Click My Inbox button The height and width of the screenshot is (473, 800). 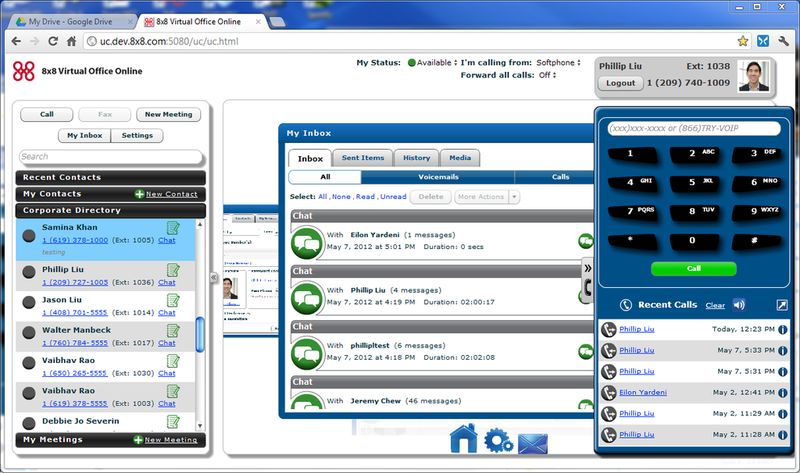tap(84, 135)
